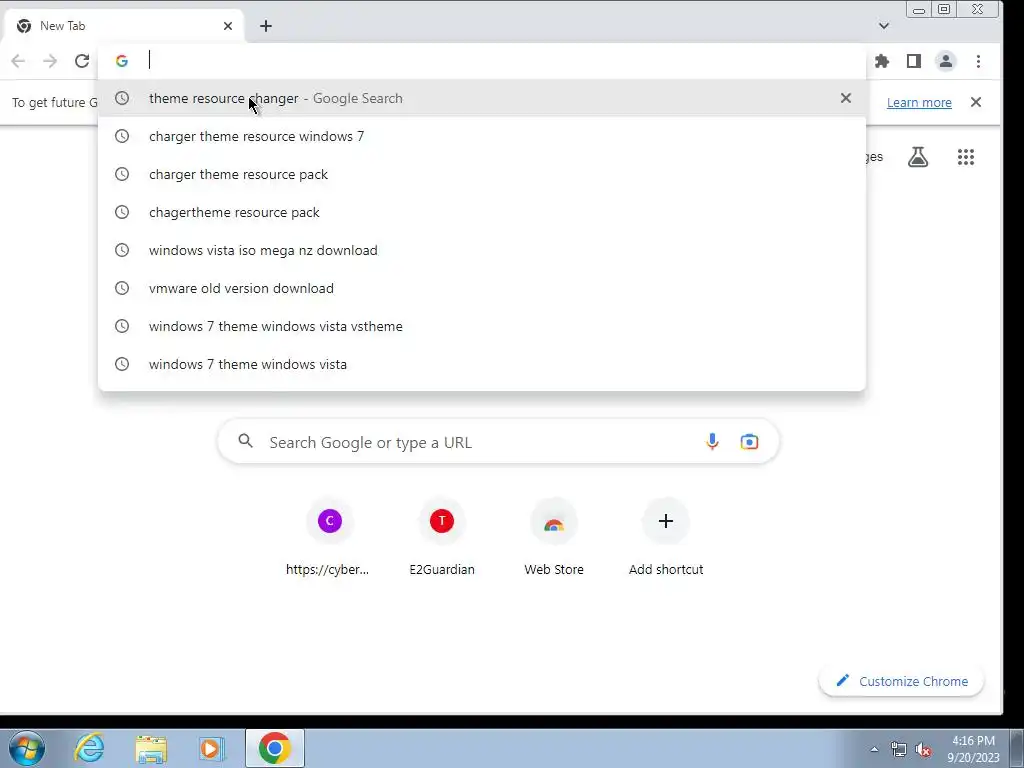Image resolution: width=1024 pixels, height=768 pixels.
Task: Search by image with Google Lens camera
Action: click(x=749, y=442)
